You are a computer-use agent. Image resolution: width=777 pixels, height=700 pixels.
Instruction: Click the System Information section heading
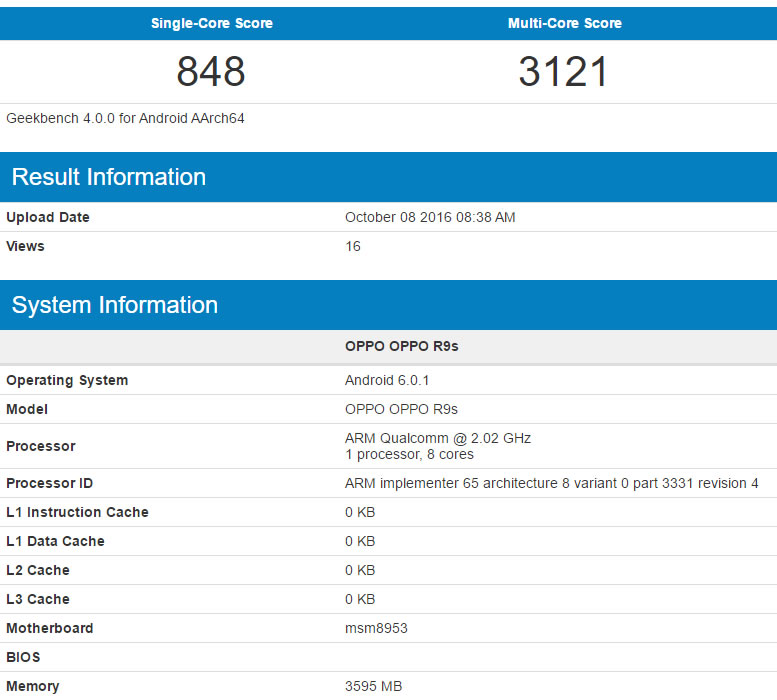coord(115,305)
